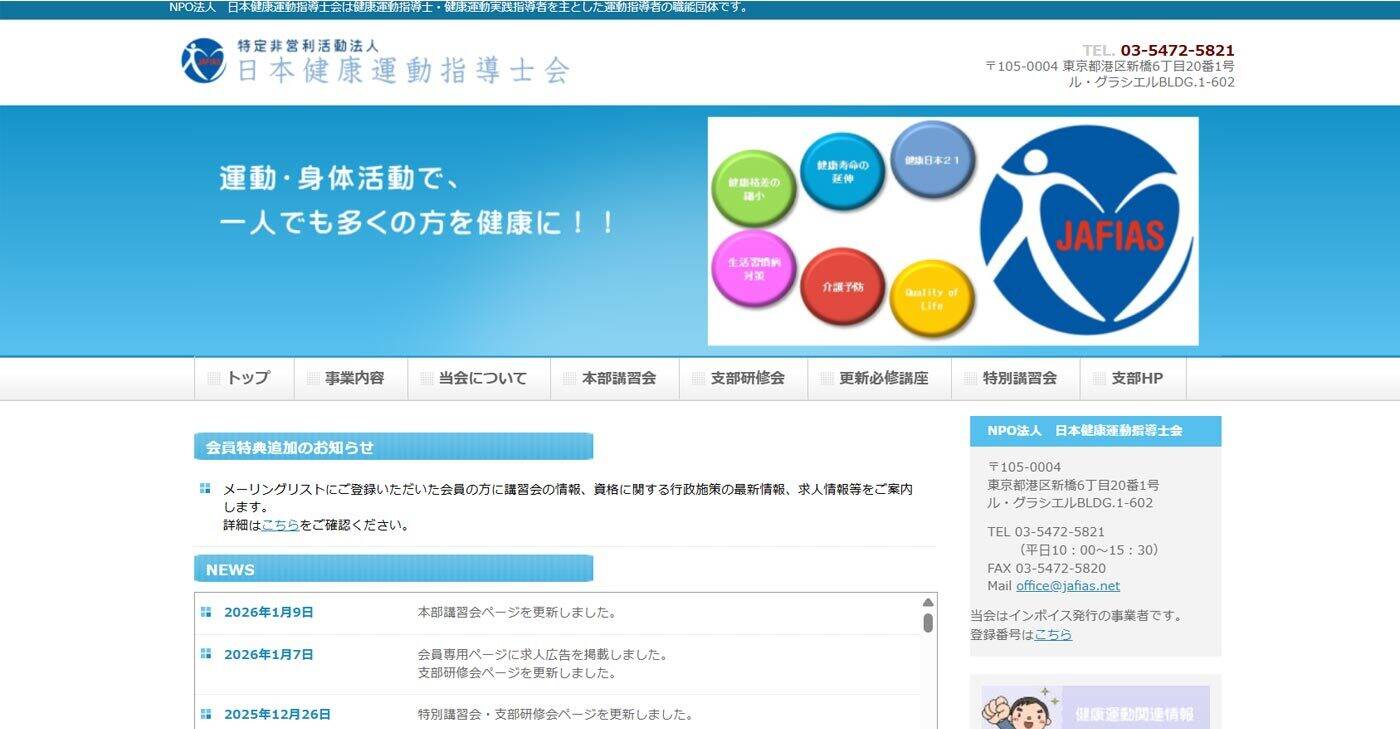Open 特別講習会 from the navigation bar
This screenshot has height=729, width=1400.
coord(1017,378)
